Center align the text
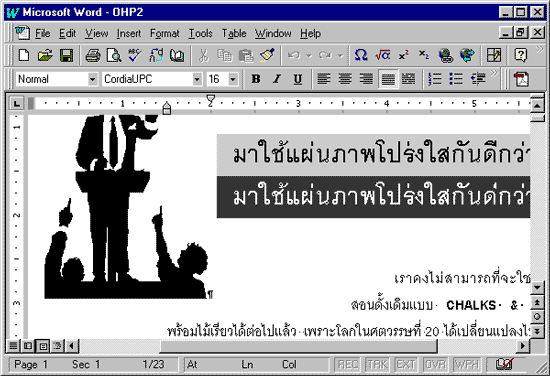 coord(345,79)
